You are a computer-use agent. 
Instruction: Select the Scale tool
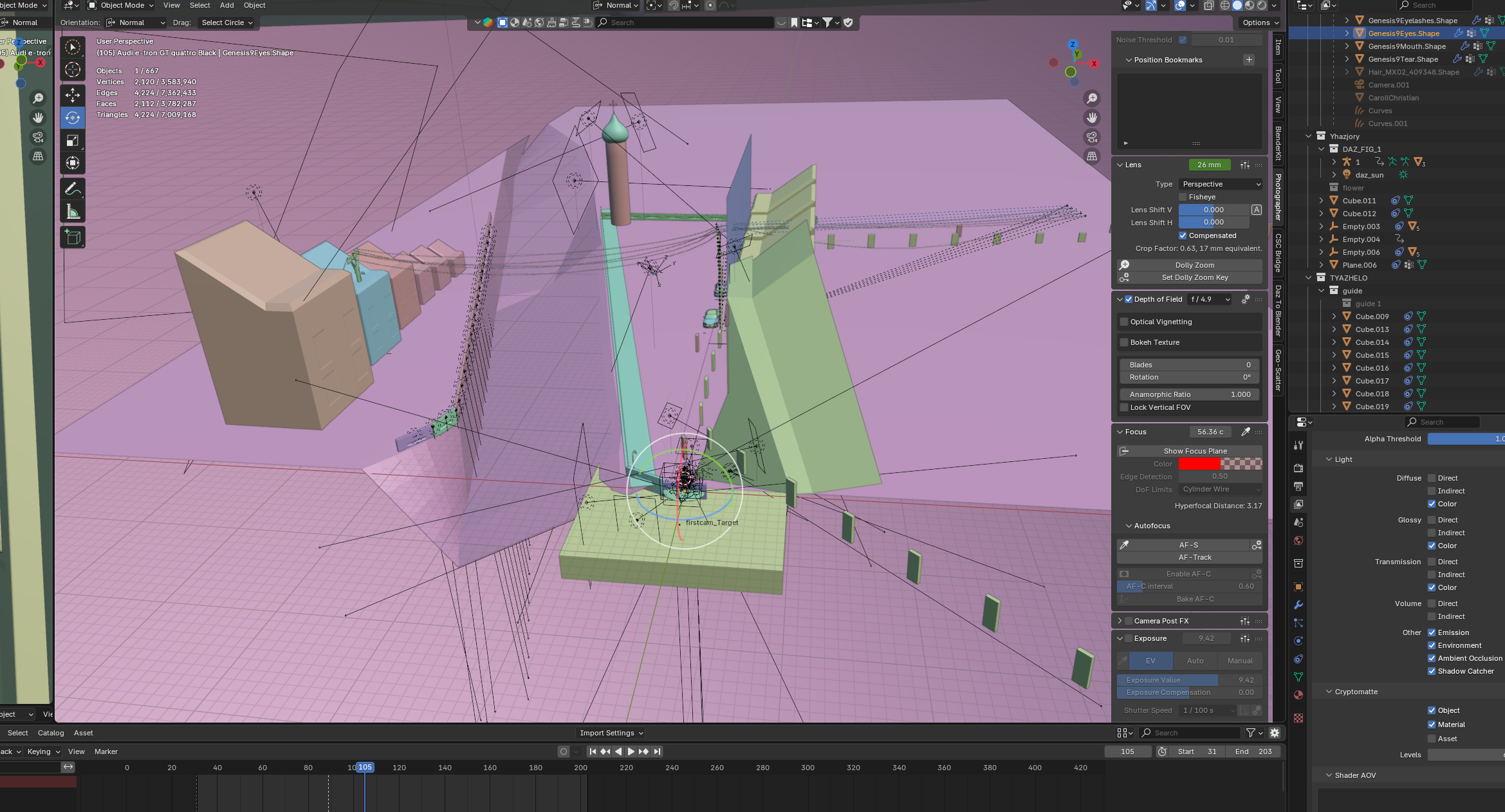click(x=73, y=140)
